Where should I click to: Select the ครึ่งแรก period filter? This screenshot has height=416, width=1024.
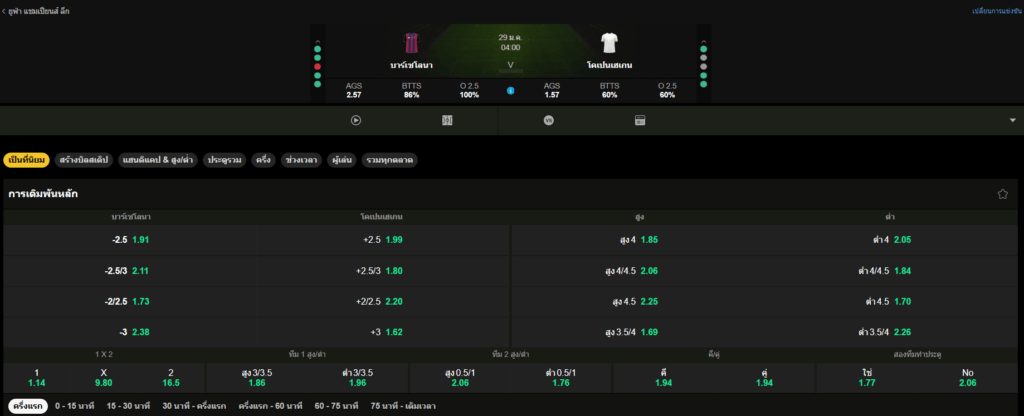tap(26, 406)
